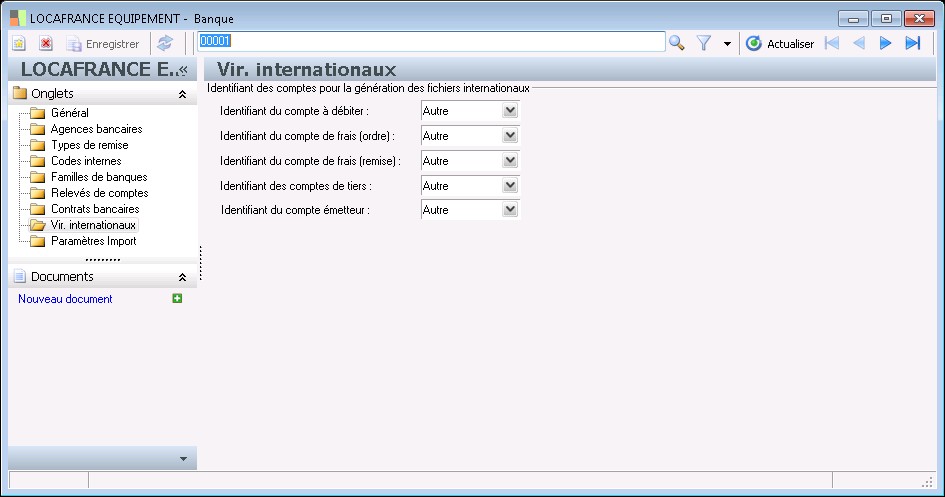Image resolution: width=945 pixels, height=497 pixels.
Task: Open the Général tab
Action: [x=70, y=113]
